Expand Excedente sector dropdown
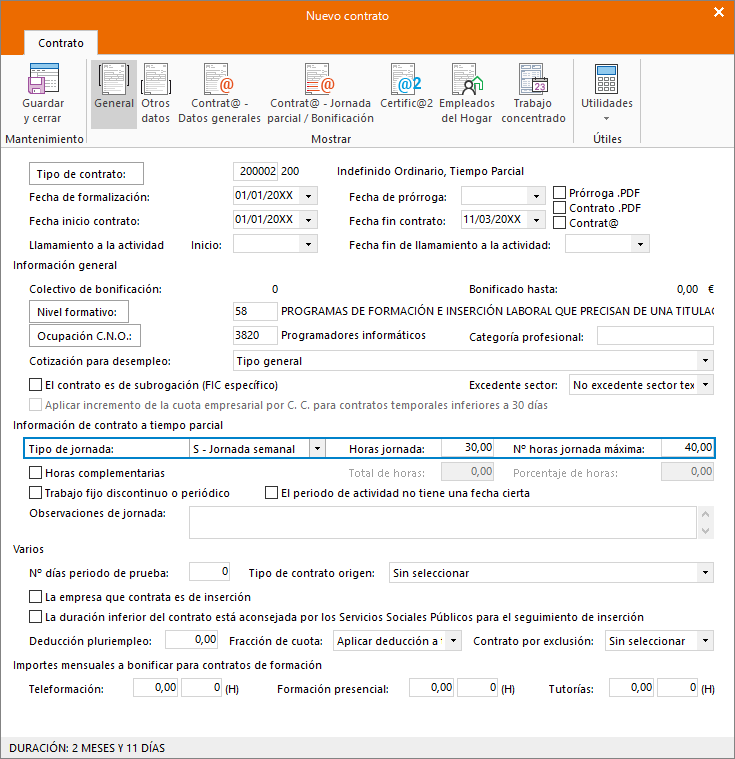This screenshot has width=735, height=759. (x=705, y=385)
